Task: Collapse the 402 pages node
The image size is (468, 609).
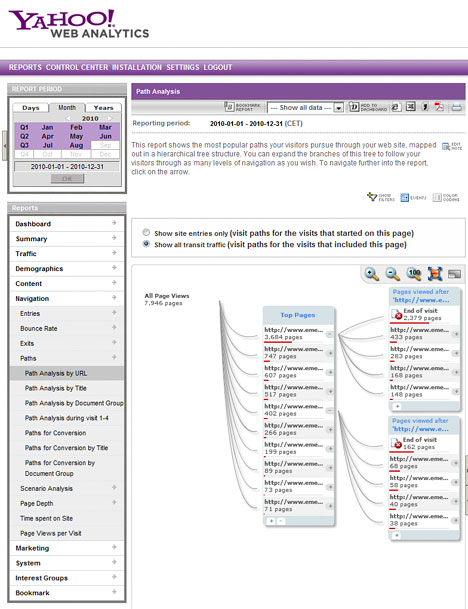Action: (x=329, y=411)
